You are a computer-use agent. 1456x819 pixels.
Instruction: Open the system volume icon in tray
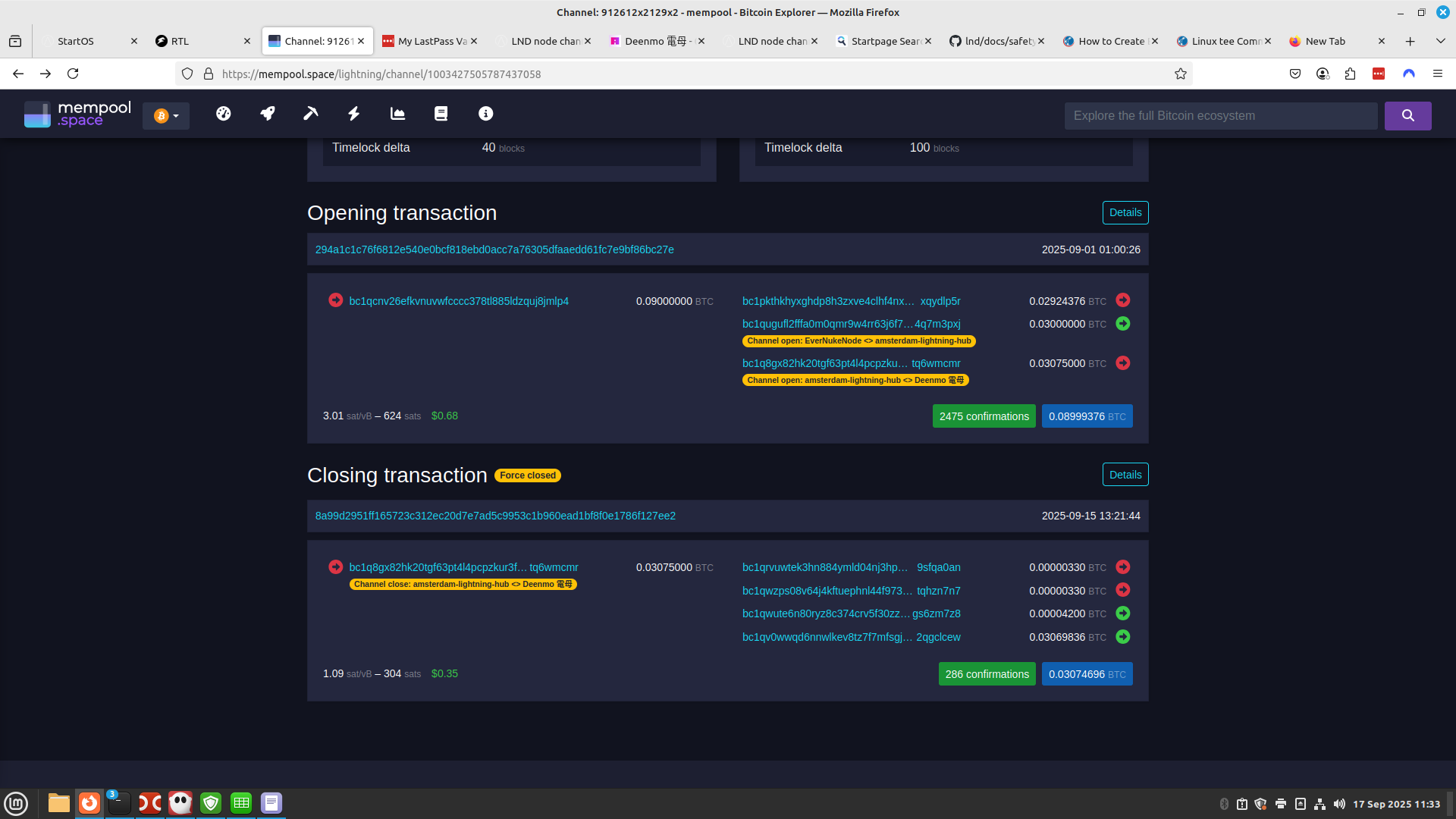pyautogui.click(x=1339, y=804)
